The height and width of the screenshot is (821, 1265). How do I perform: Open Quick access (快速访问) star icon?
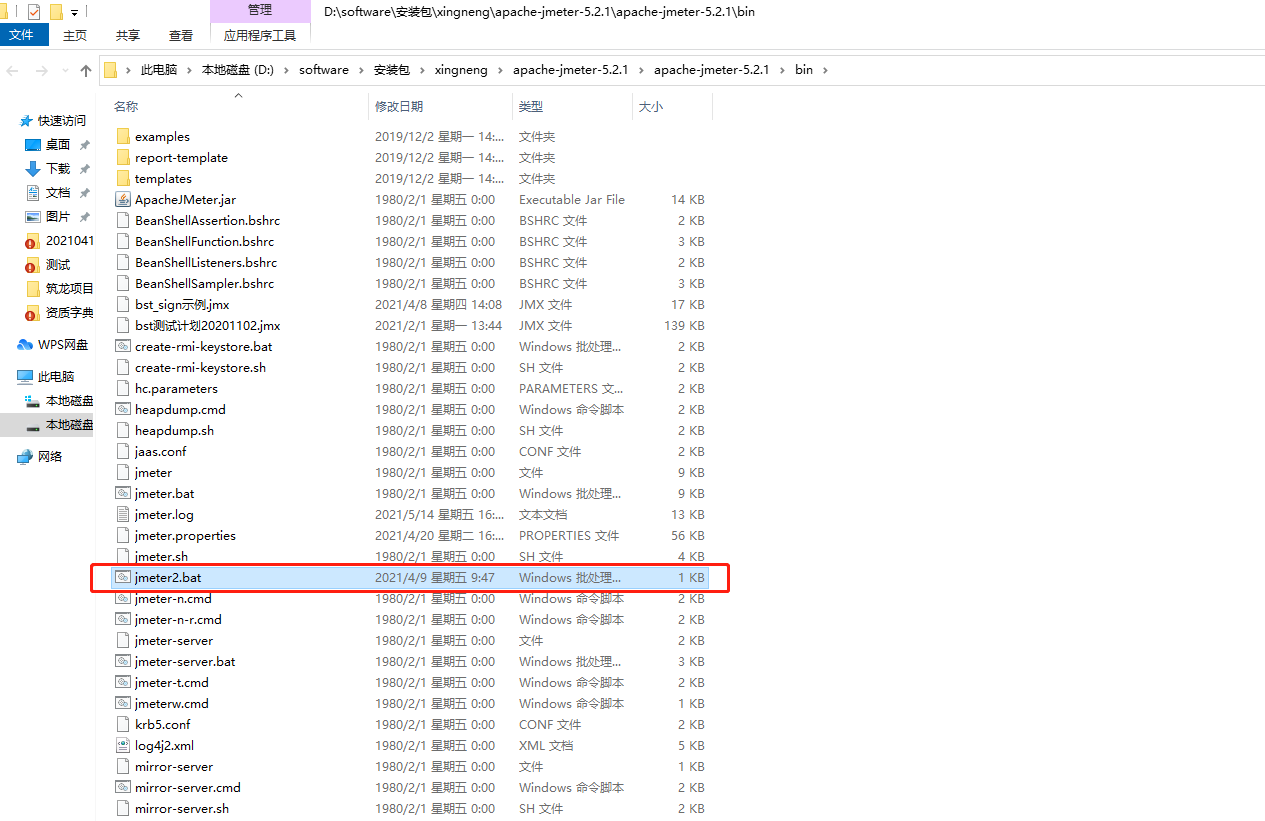click(x=26, y=120)
